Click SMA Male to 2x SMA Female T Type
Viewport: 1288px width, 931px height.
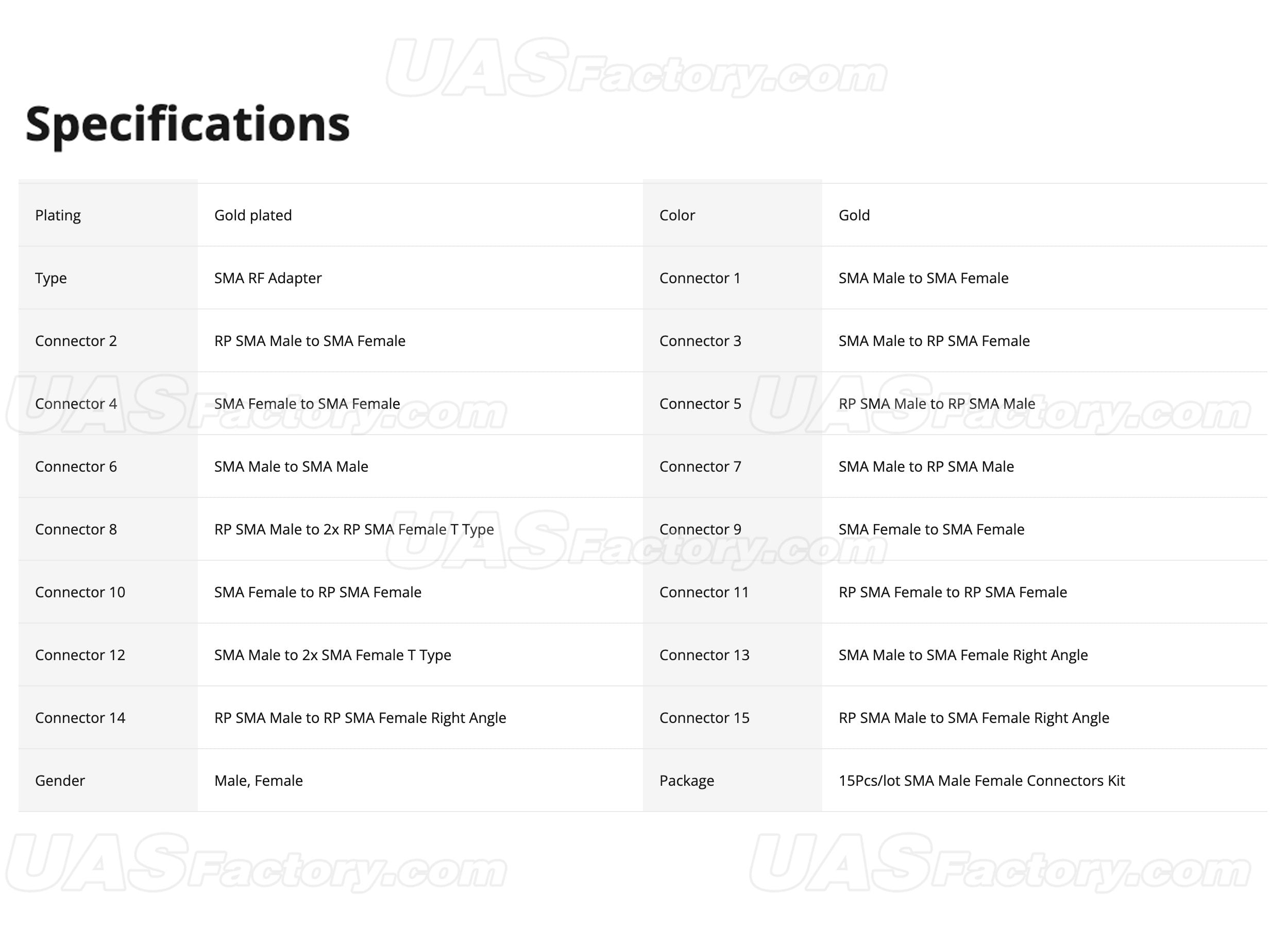[x=332, y=655]
